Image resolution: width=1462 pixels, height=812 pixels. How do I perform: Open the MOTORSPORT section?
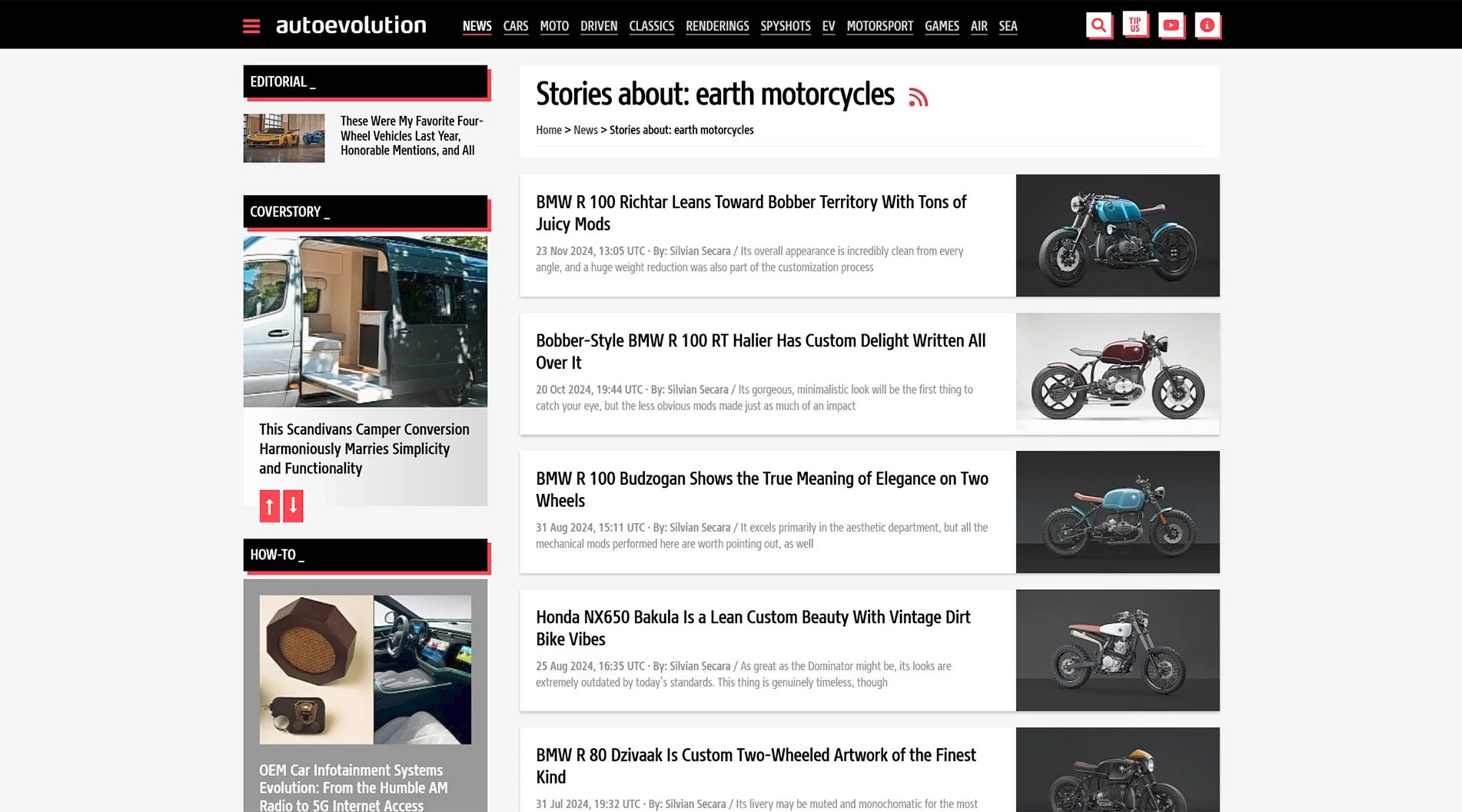(x=879, y=26)
